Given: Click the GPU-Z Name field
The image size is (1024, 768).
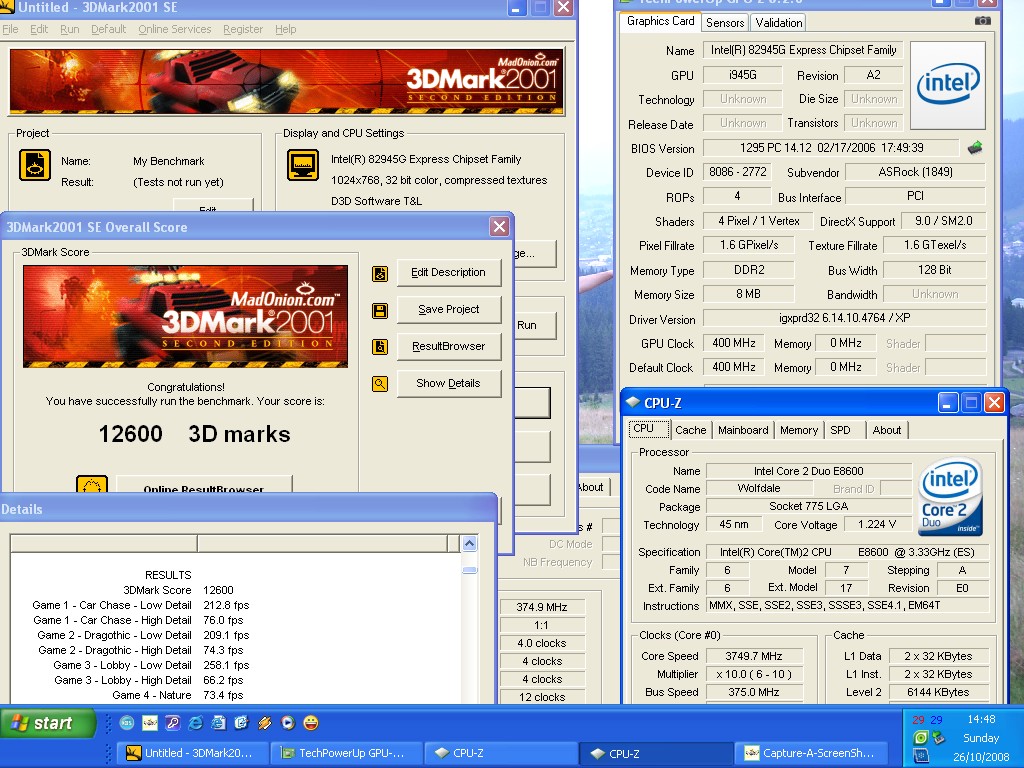Looking at the screenshot, I should (x=803, y=50).
